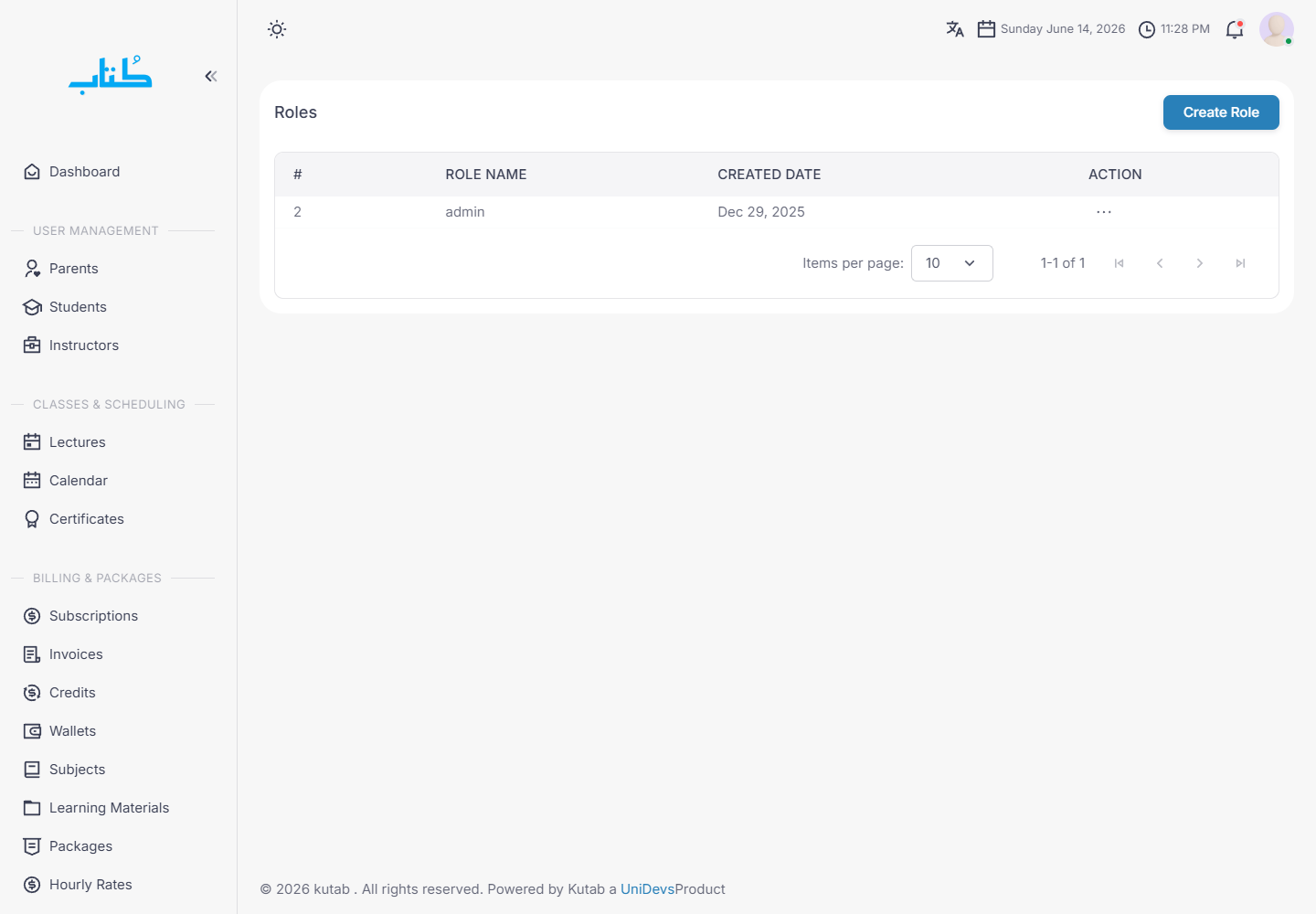Go to the previous page arrow
The height and width of the screenshot is (914, 1316).
coord(1160,263)
